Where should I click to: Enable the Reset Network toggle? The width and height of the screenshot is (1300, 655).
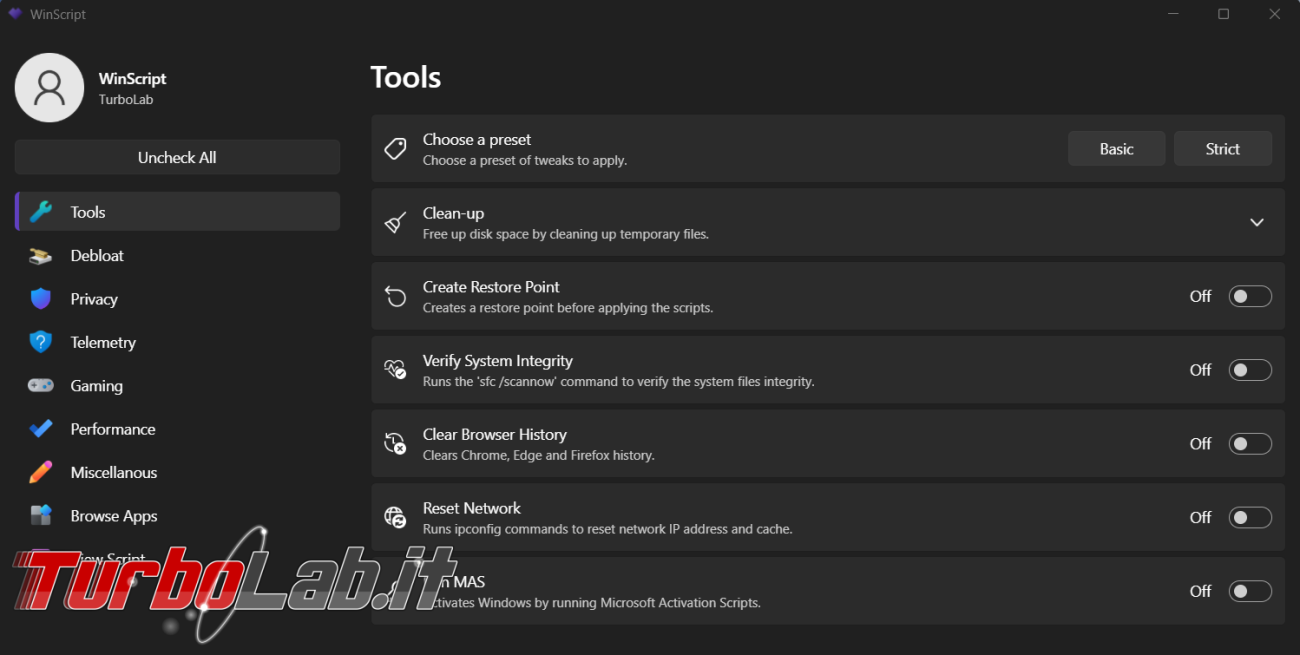[x=1250, y=517]
